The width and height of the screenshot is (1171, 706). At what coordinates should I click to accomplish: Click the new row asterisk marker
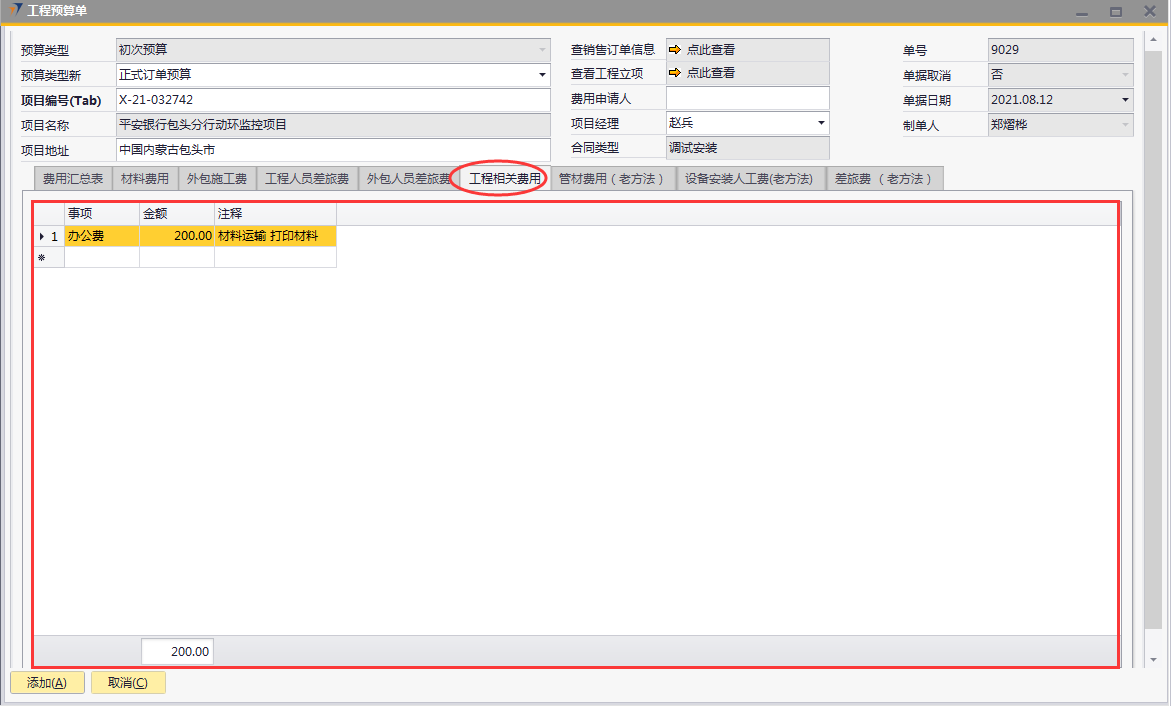pyautogui.click(x=41, y=258)
